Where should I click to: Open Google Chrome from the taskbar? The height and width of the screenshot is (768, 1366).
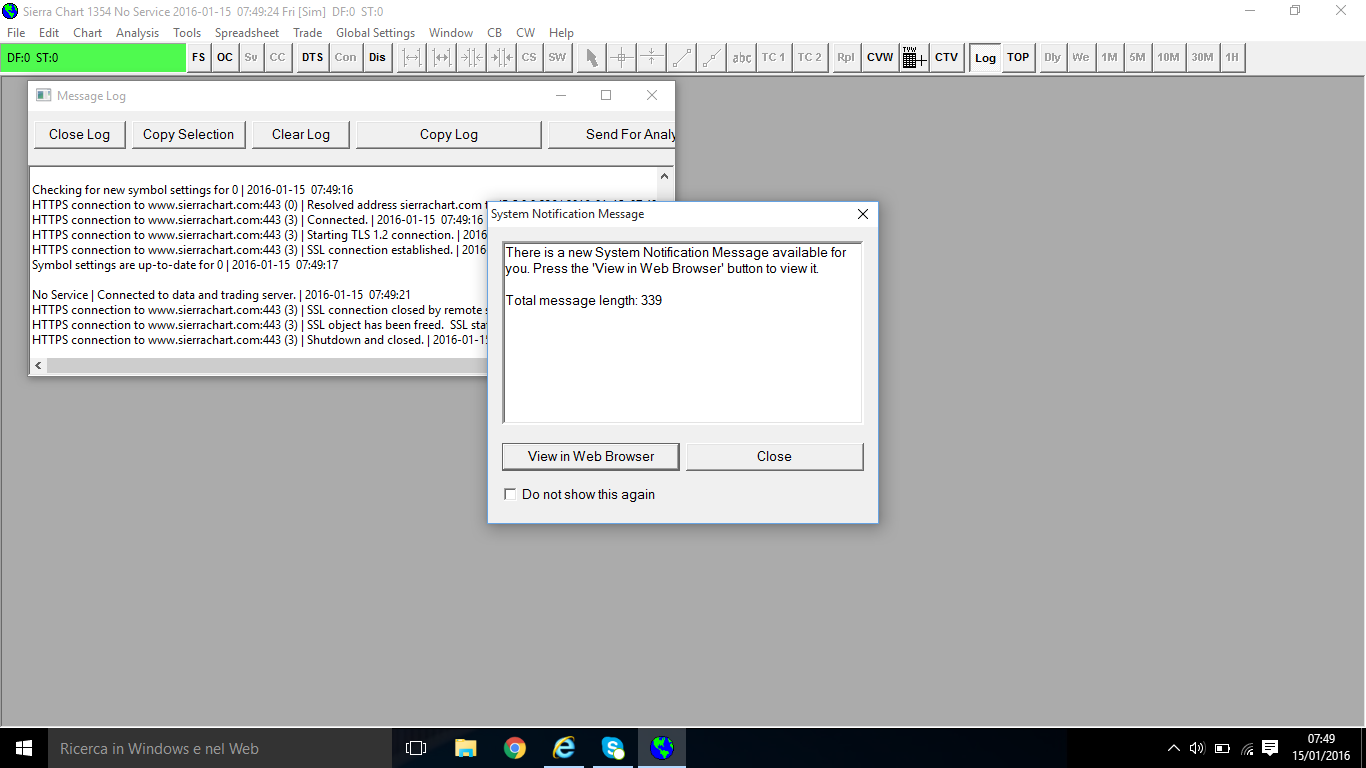pyautogui.click(x=515, y=748)
